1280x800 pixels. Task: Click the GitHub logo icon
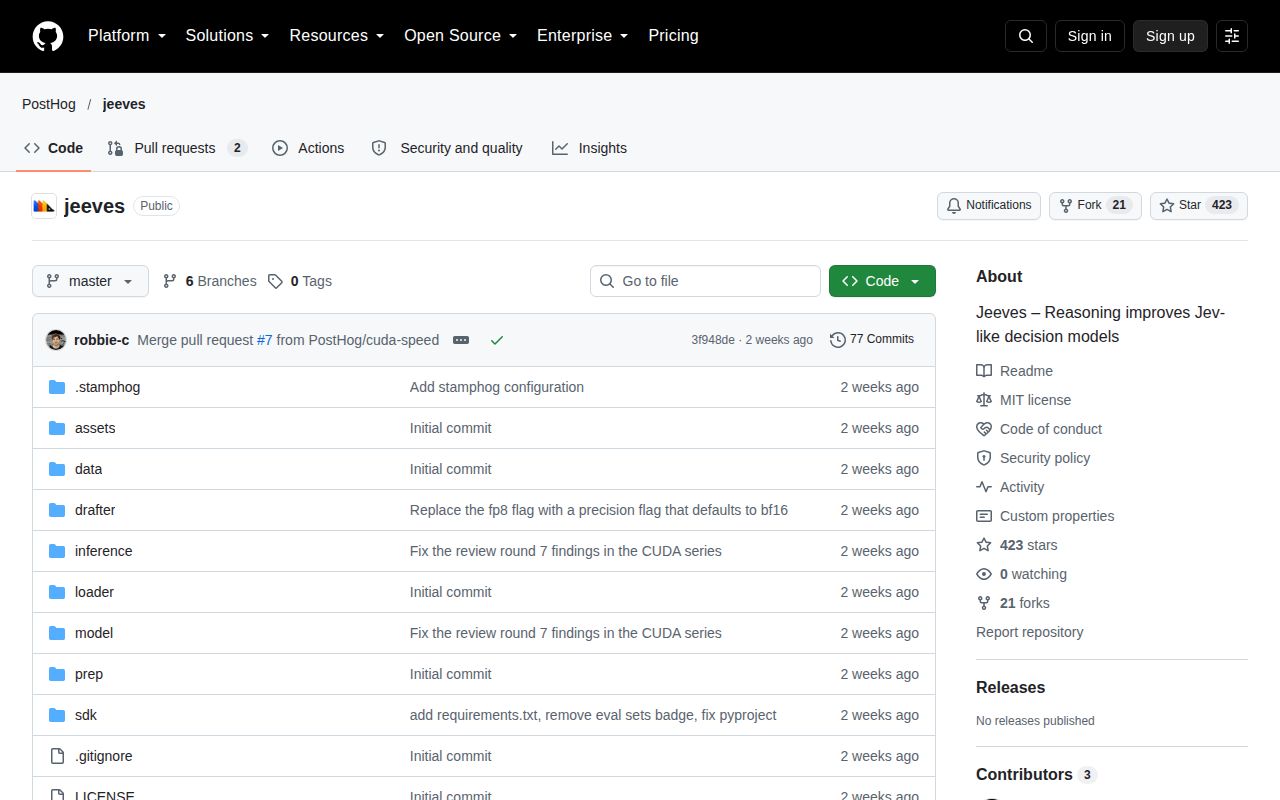[x=48, y=36]
